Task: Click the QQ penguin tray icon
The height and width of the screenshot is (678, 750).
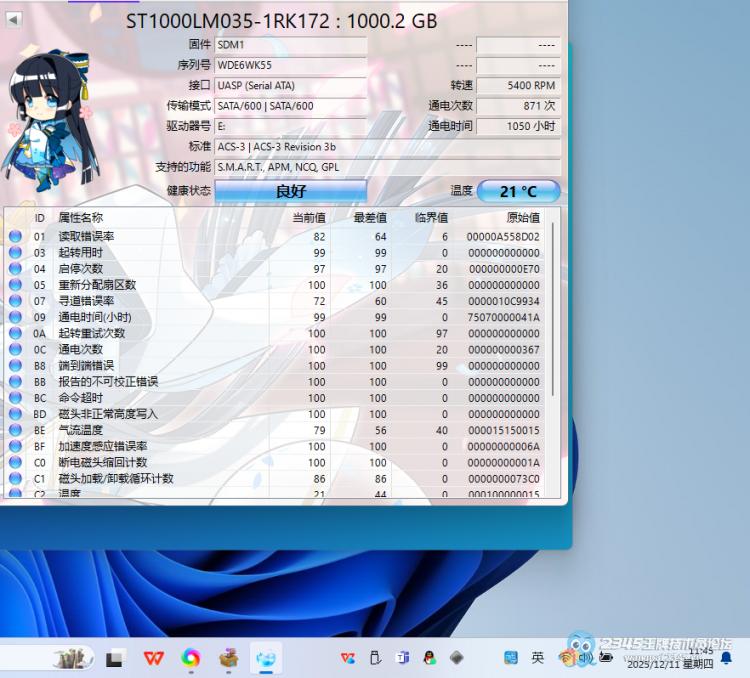Action: tap(429, 657)
